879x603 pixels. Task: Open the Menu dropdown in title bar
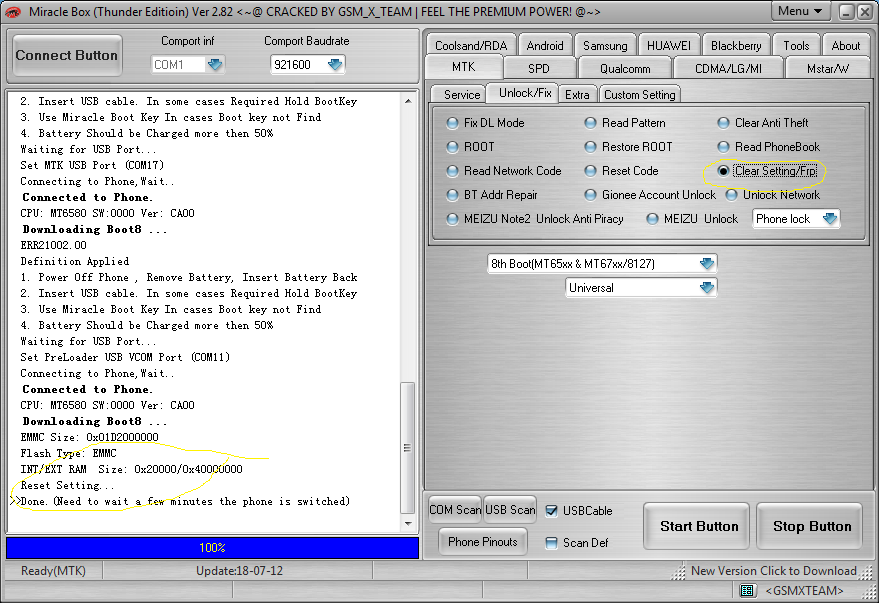[799, 11]
